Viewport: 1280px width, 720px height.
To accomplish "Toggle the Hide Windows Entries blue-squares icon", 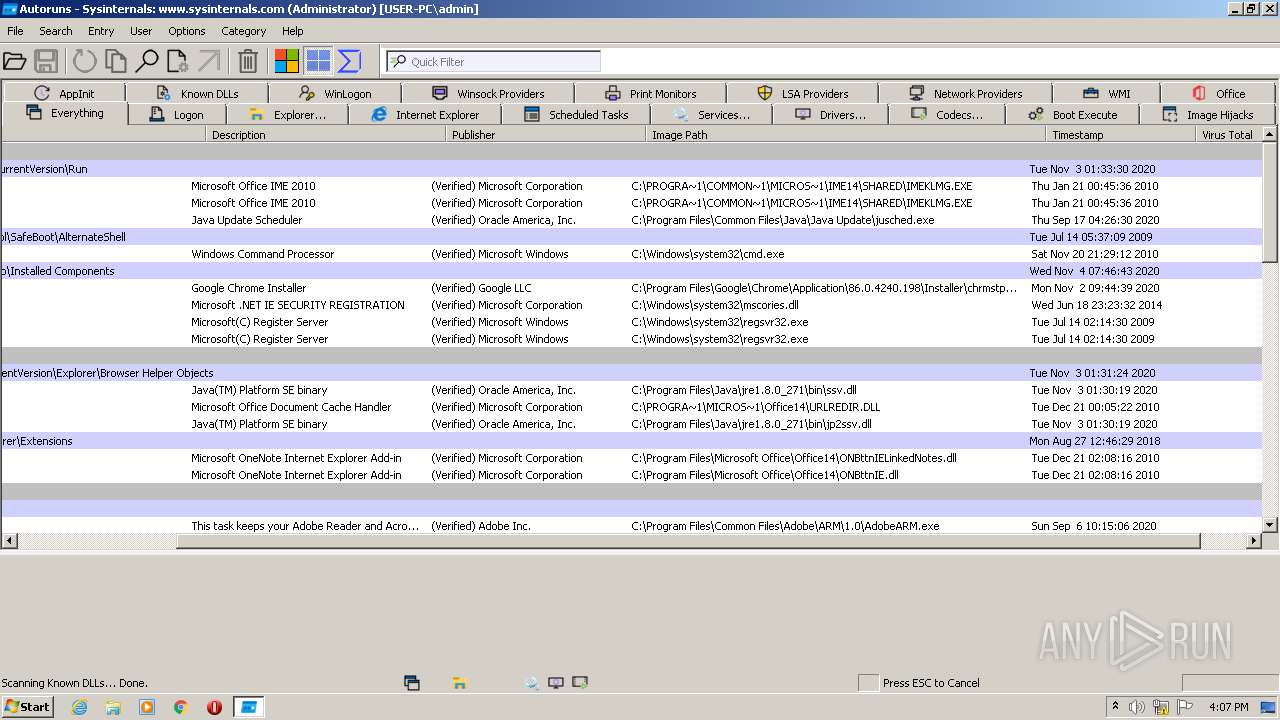I will pyautogui.click(x=318, y=61).
